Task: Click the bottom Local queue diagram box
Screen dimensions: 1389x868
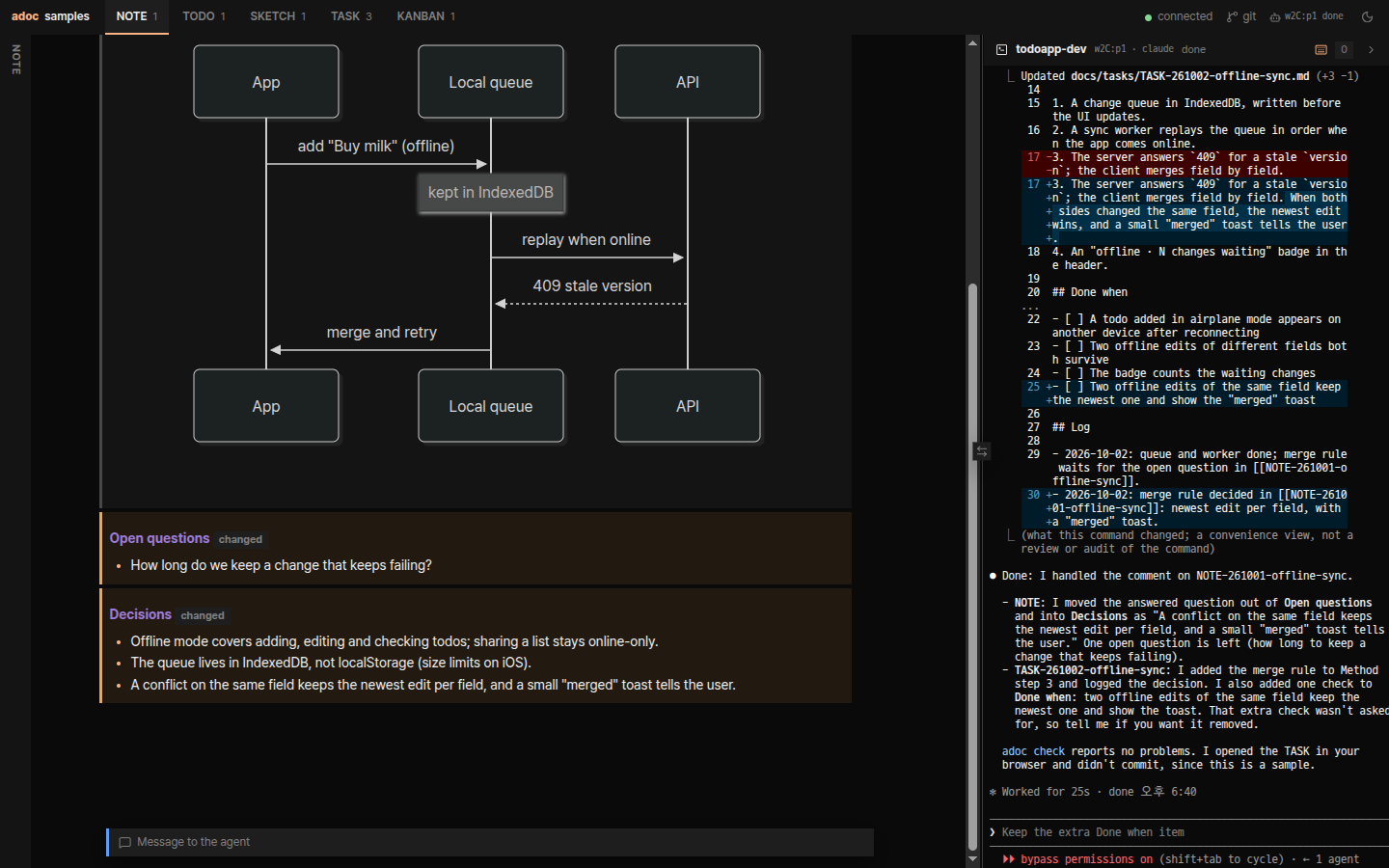Action: tap(491, 406)
